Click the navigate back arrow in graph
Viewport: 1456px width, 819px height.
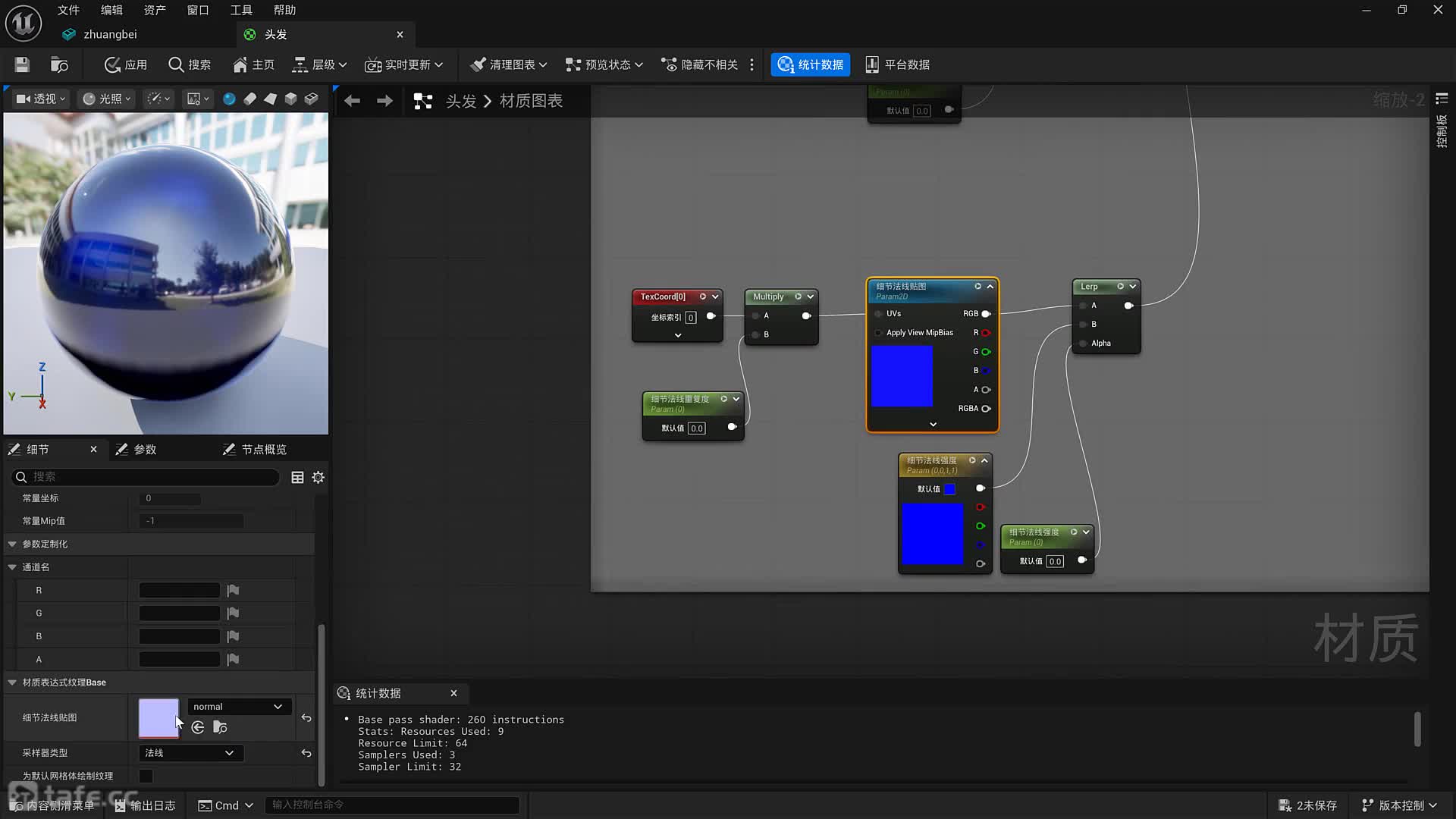(x=352, y=101)
